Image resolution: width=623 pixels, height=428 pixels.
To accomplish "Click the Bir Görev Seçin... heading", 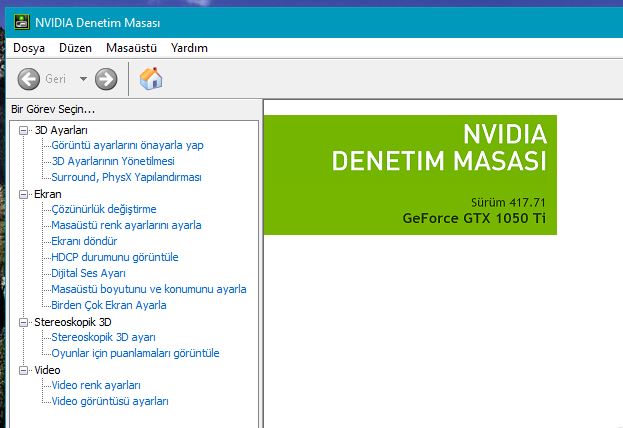I will [53, 109].
